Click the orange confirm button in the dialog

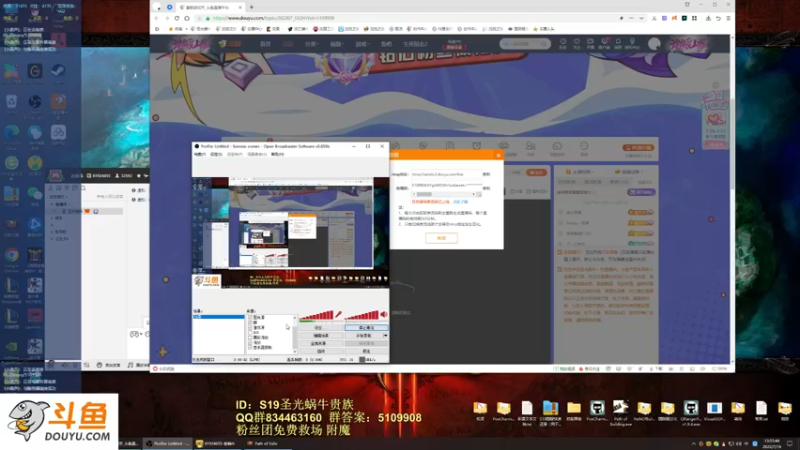[x=441, y=238]
